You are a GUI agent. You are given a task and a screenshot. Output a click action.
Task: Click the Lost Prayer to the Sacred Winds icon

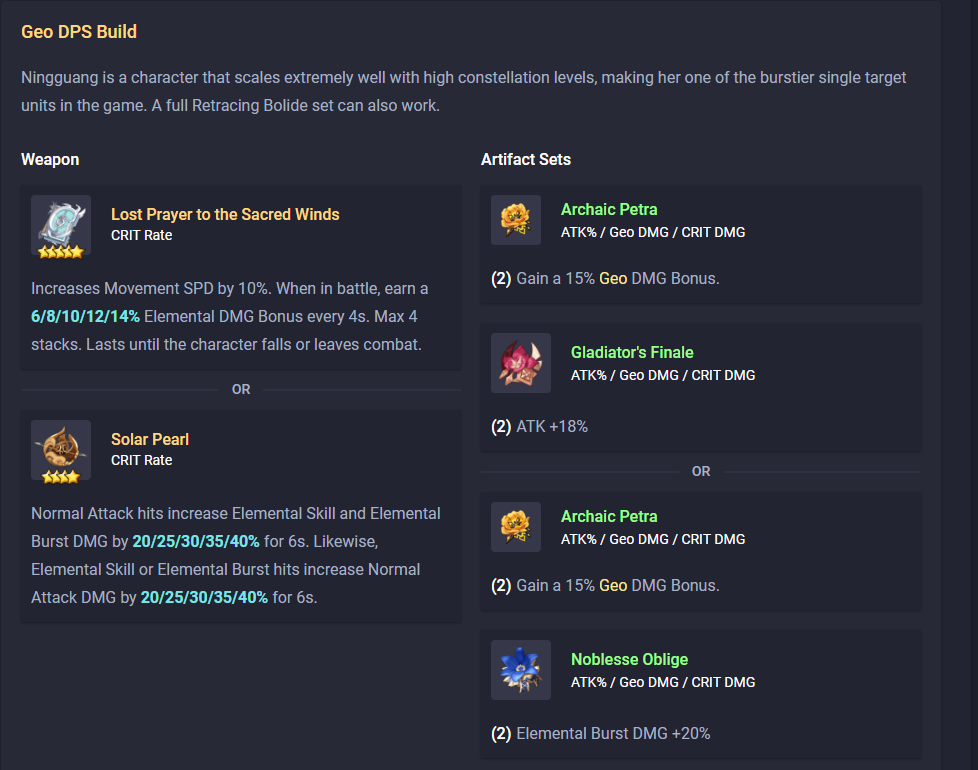[x=61, y=225]
